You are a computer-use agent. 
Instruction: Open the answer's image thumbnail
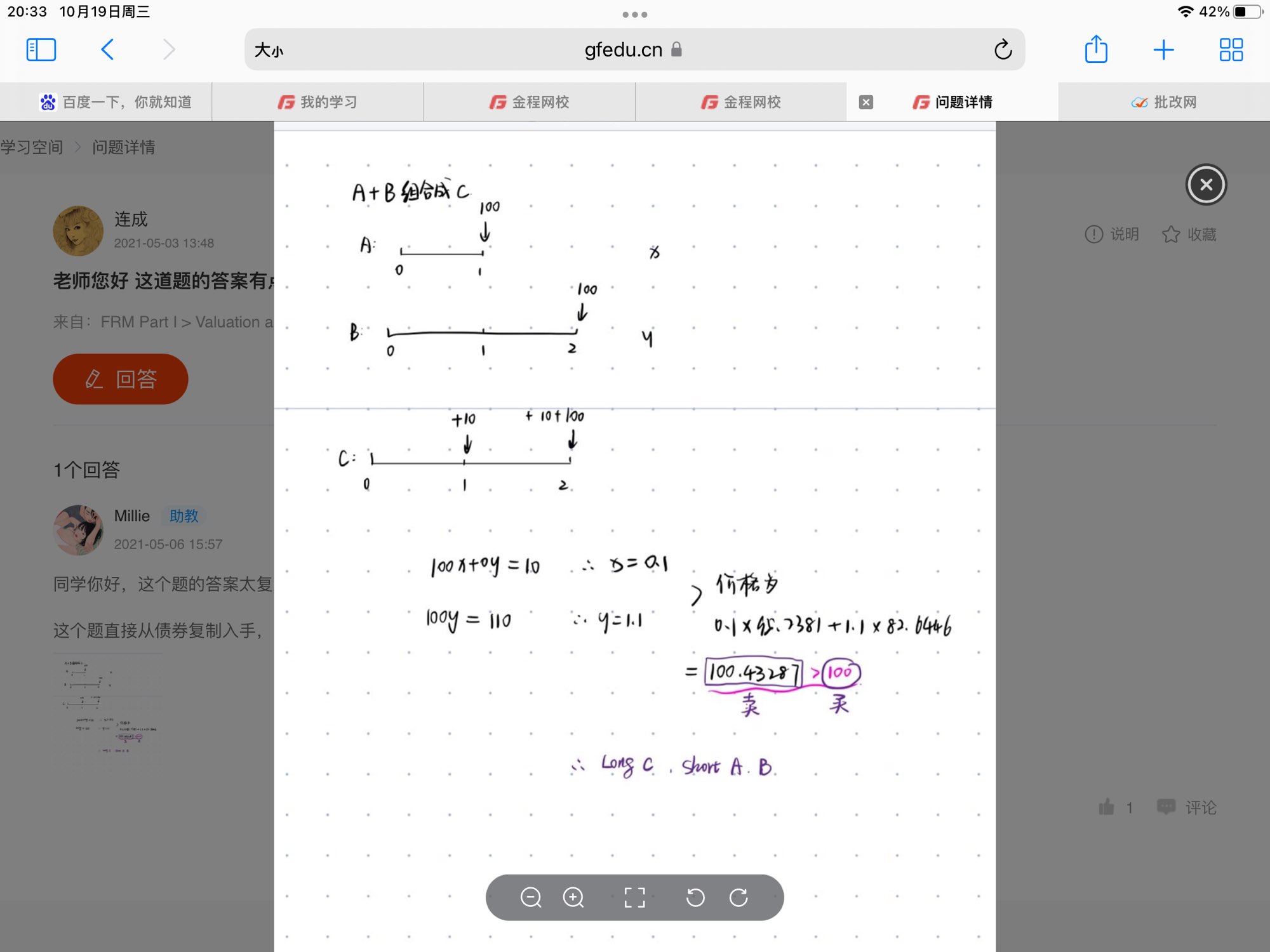pos(109,704)
